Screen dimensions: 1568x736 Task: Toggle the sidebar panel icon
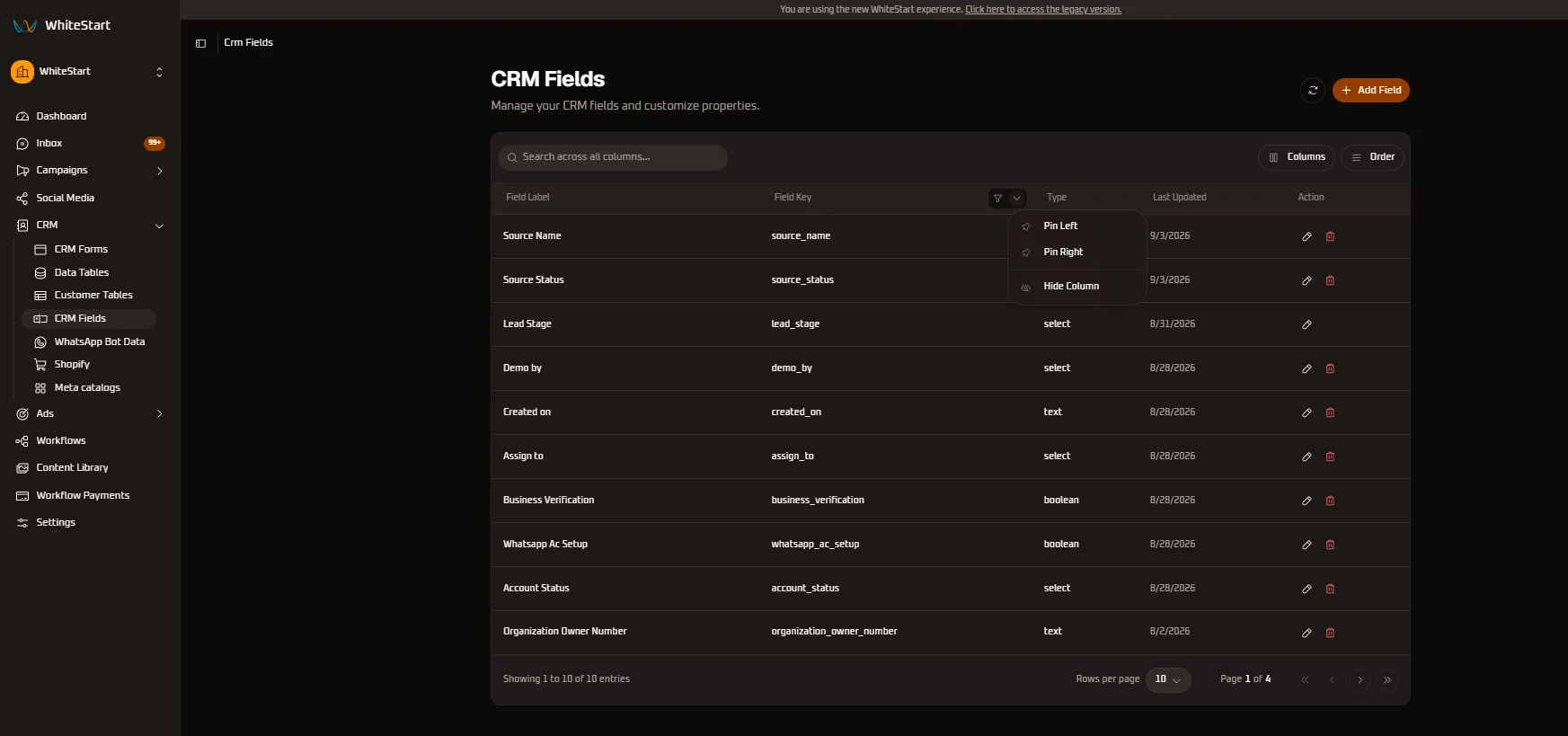click(200, 43)
